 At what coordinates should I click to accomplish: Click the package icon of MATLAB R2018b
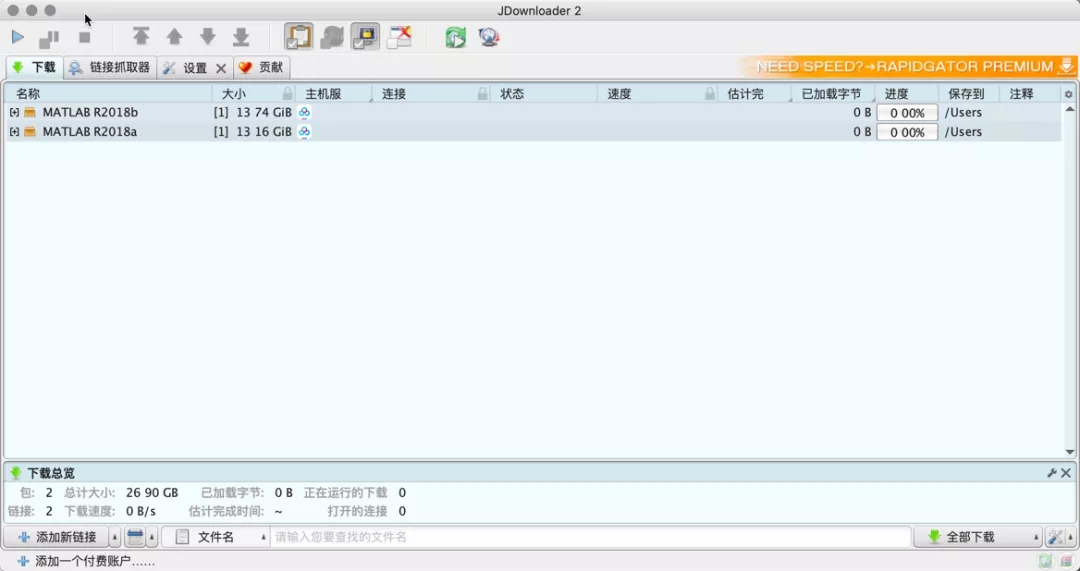[x=30, y=112]
